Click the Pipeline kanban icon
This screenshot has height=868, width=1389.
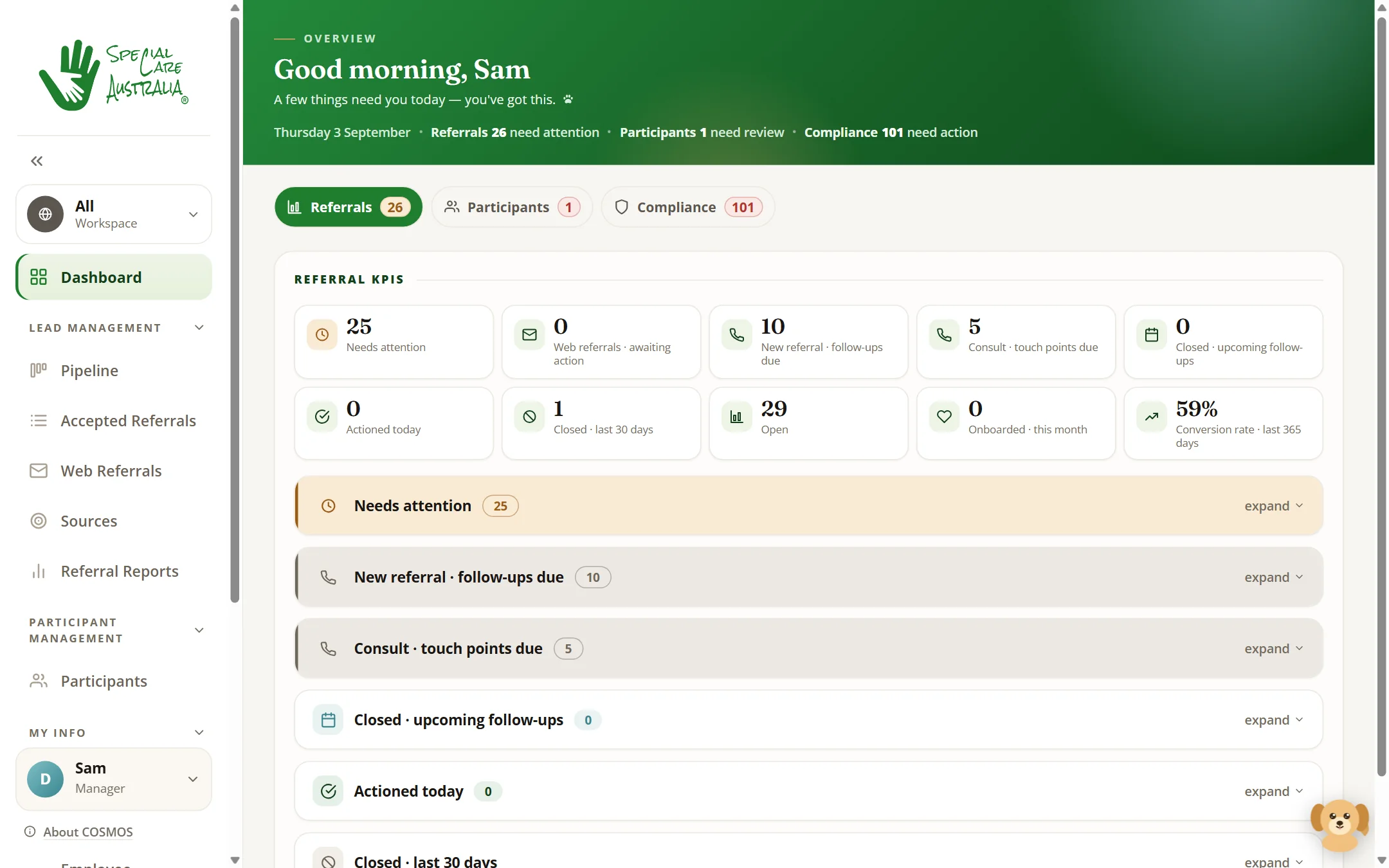pos(39,370)
